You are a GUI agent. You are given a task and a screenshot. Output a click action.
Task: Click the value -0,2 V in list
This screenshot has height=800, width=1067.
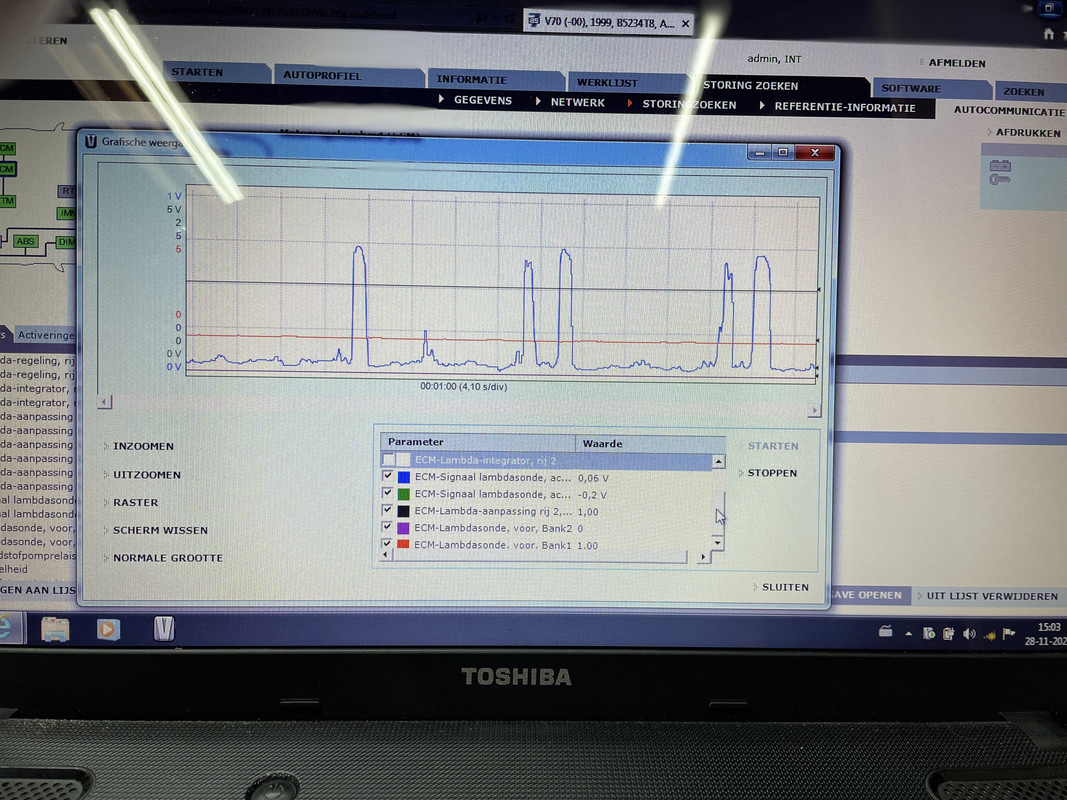[592, 495]
